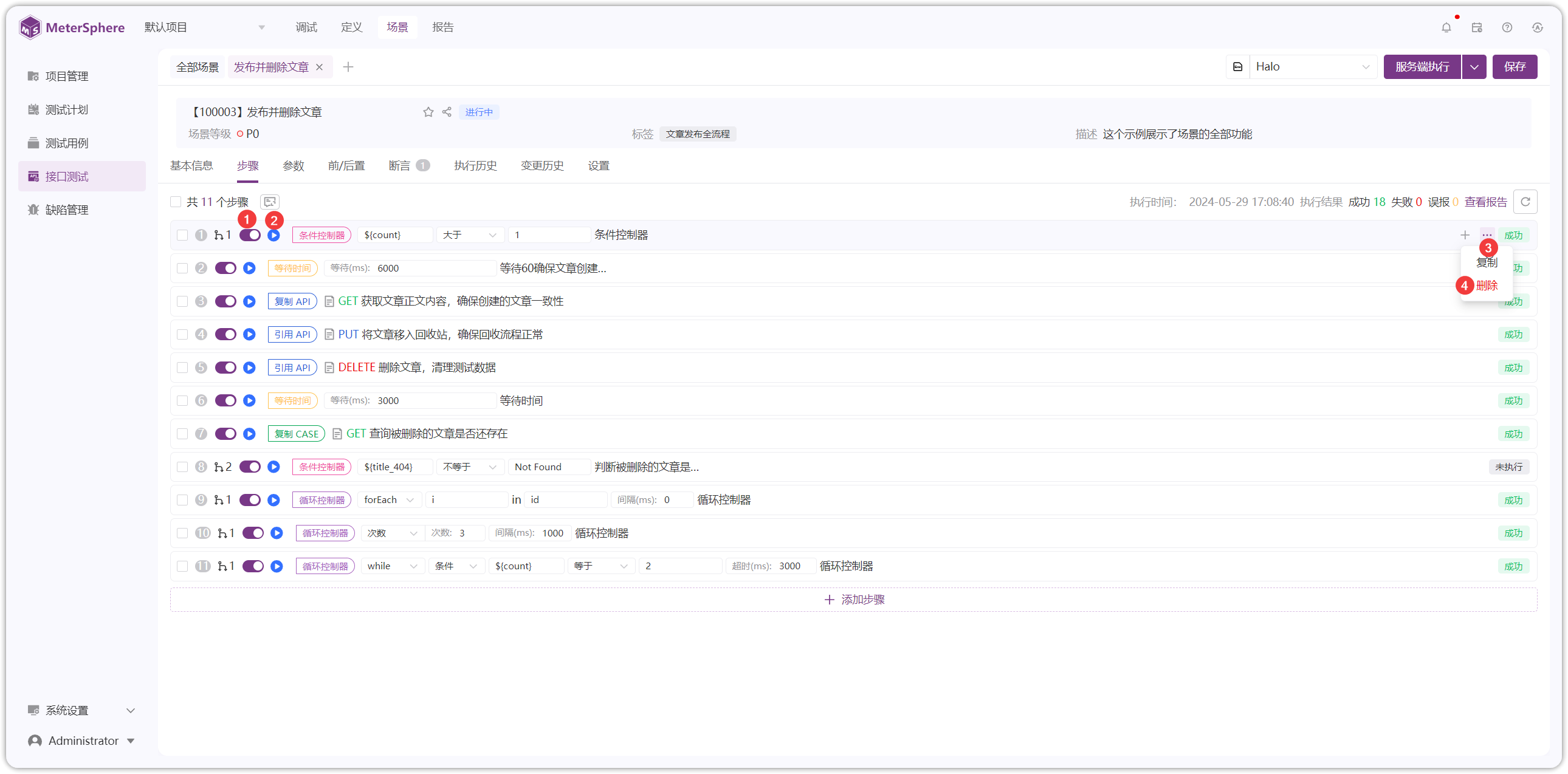This screenshot has height=774, width=1568.
Task: Click the ${count} variable input in step 1
Action: tap(395, 235)
